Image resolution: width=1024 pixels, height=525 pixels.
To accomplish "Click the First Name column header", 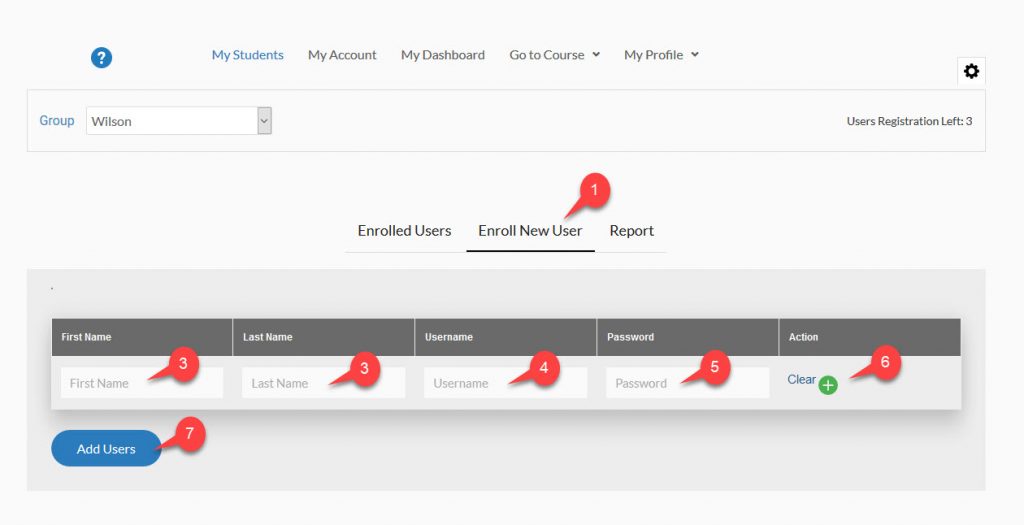I will tap(142, 337).
